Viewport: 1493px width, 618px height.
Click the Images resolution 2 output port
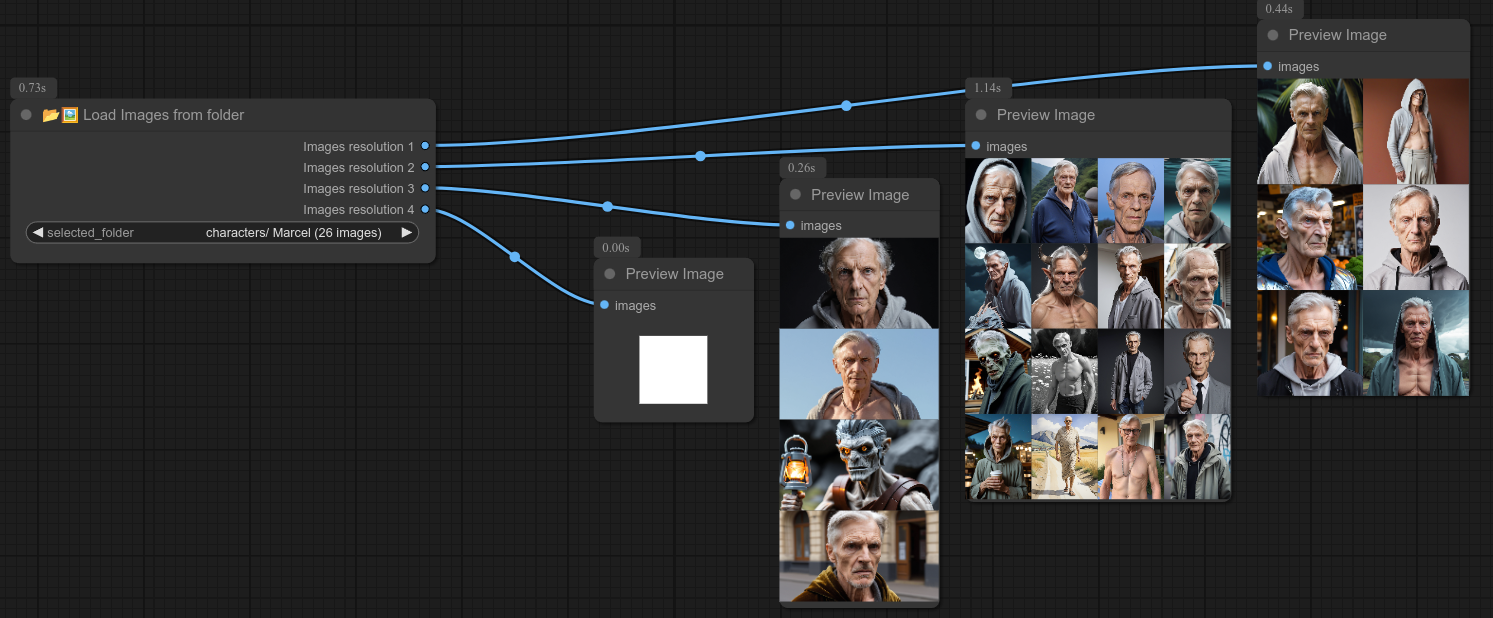point(425,167)
